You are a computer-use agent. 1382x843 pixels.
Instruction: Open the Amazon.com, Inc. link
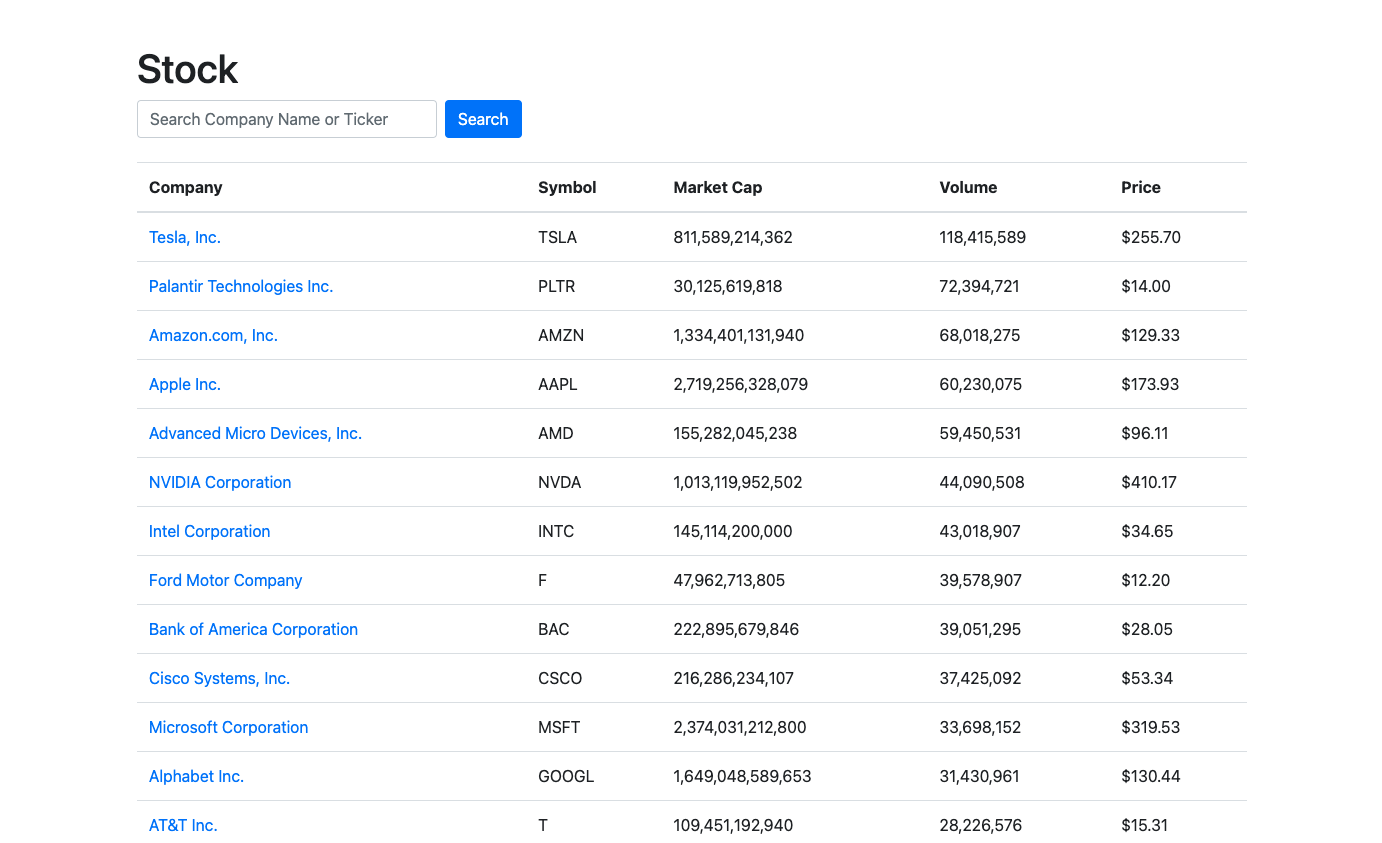pos(213,335)
